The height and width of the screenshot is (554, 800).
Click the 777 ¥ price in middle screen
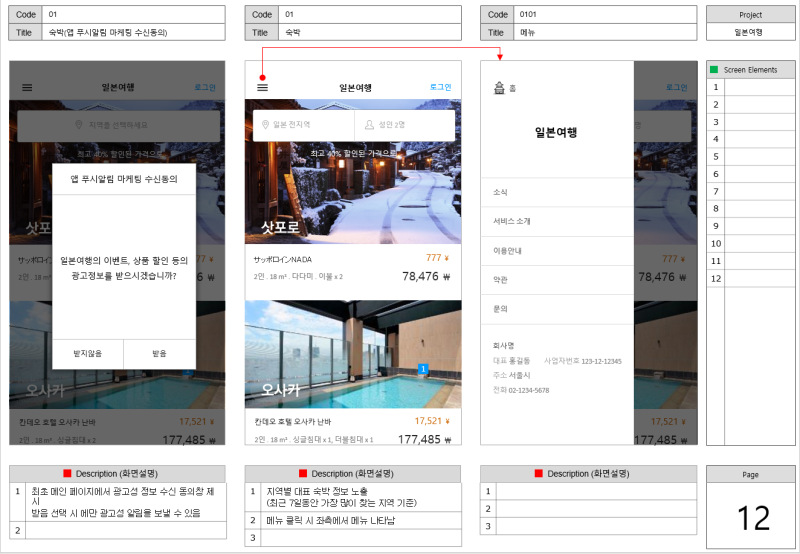point(437,258)
